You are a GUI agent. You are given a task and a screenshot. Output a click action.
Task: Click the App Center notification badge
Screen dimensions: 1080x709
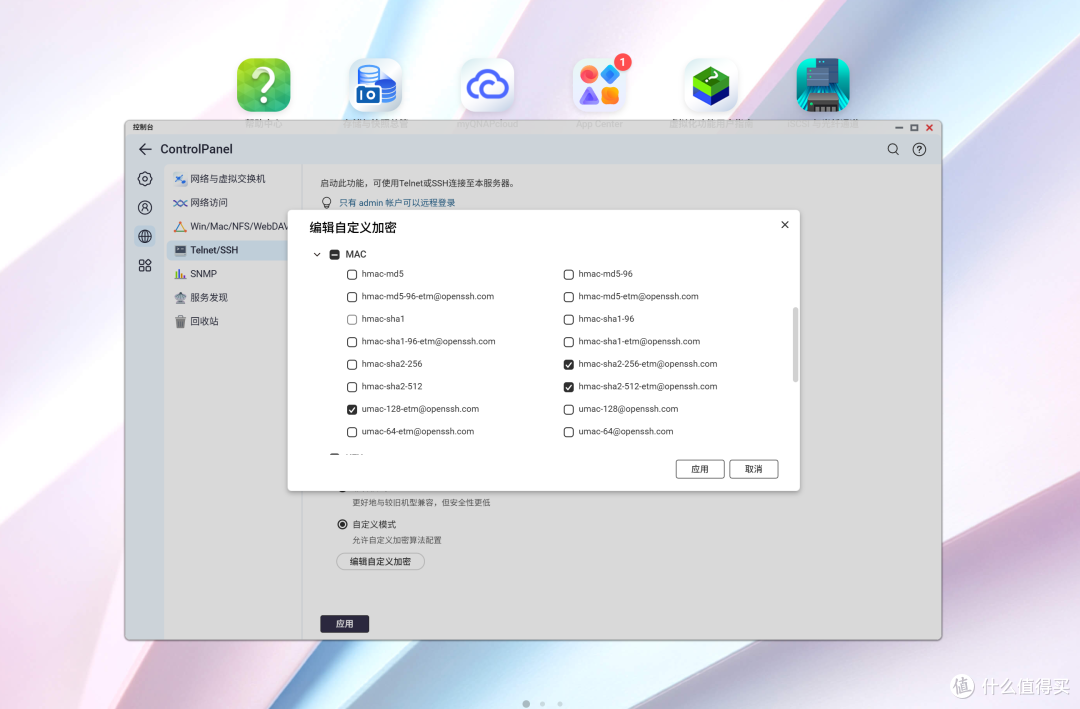click(623, 62)
